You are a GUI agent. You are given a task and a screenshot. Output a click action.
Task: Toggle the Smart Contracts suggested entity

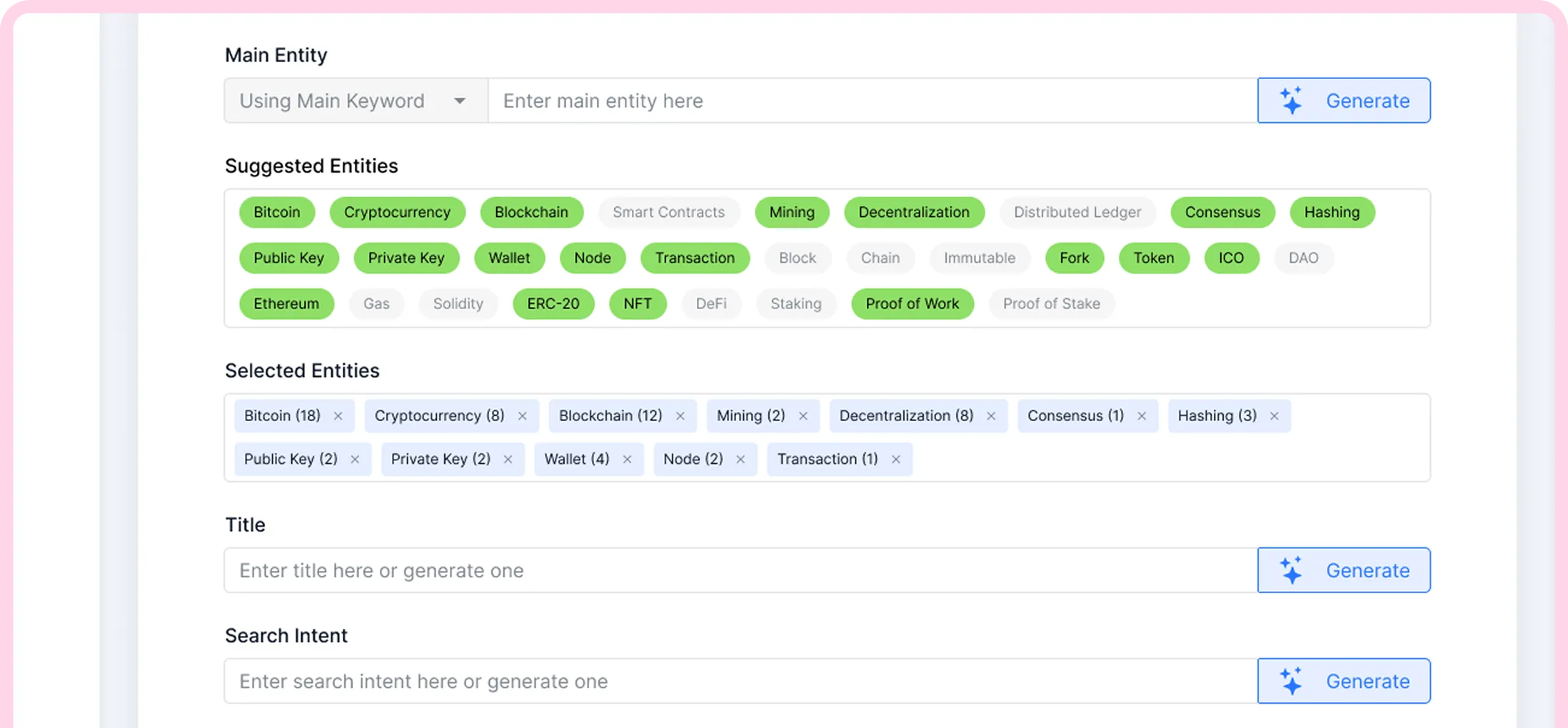668,213
